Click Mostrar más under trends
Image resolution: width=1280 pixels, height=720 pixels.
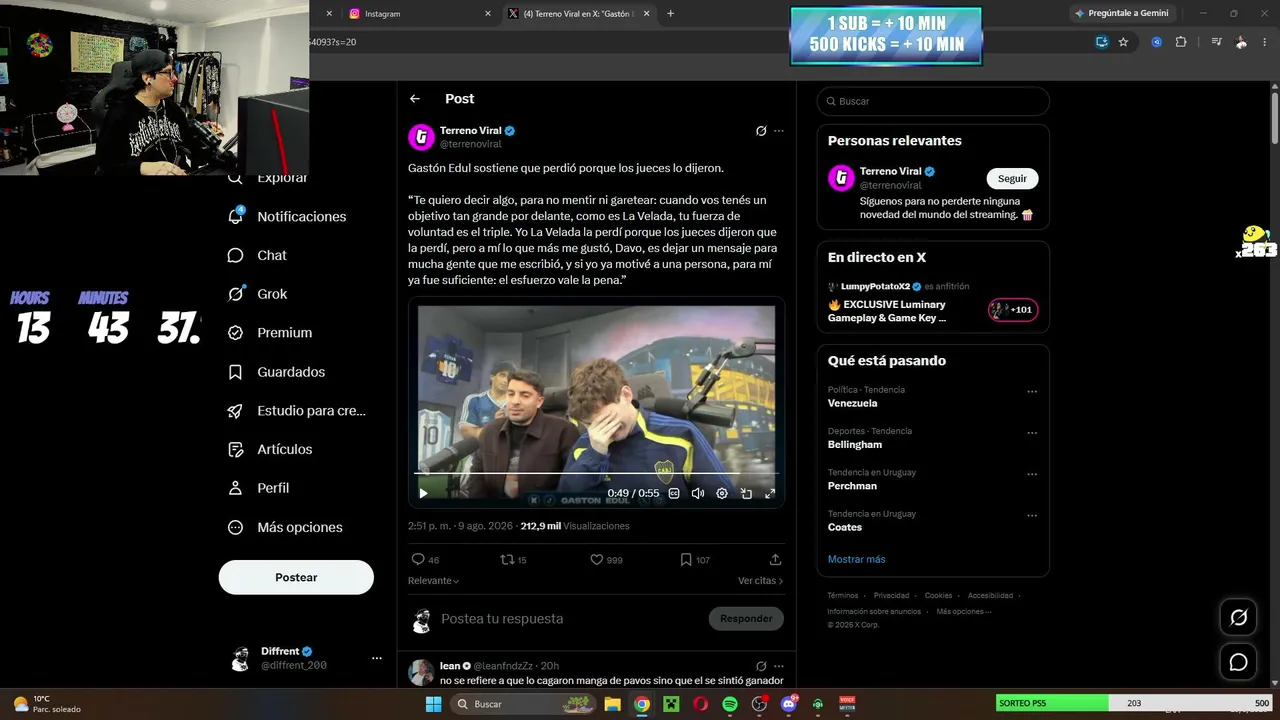(x=856, y=559)
